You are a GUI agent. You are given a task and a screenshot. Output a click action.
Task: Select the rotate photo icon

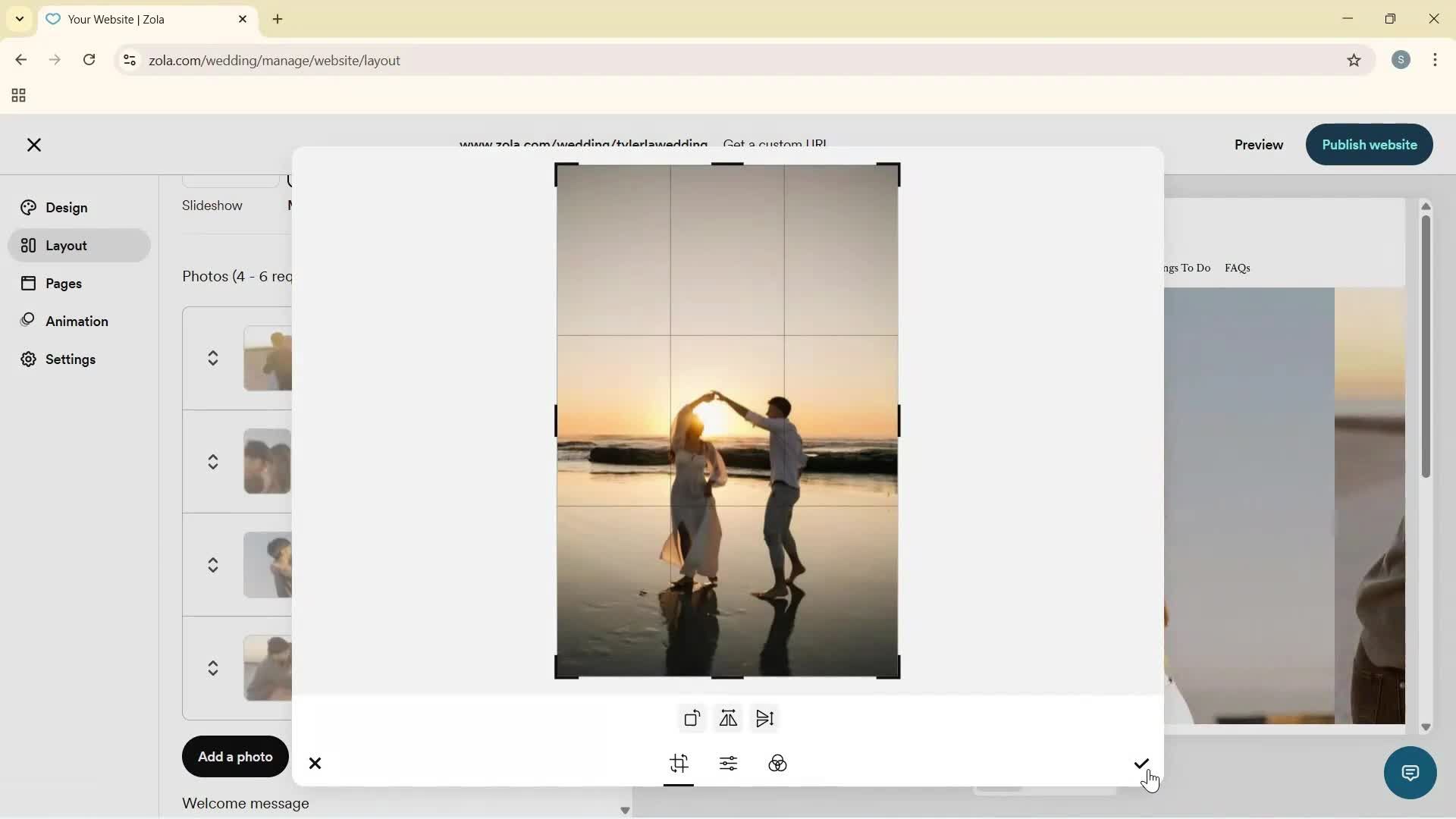691,718
